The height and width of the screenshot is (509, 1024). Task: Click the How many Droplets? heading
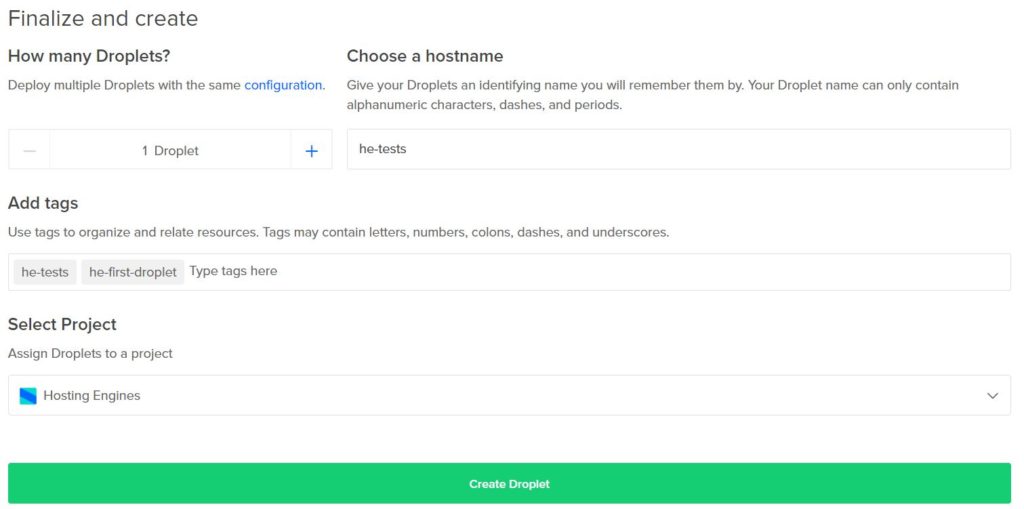click(89, 56)
